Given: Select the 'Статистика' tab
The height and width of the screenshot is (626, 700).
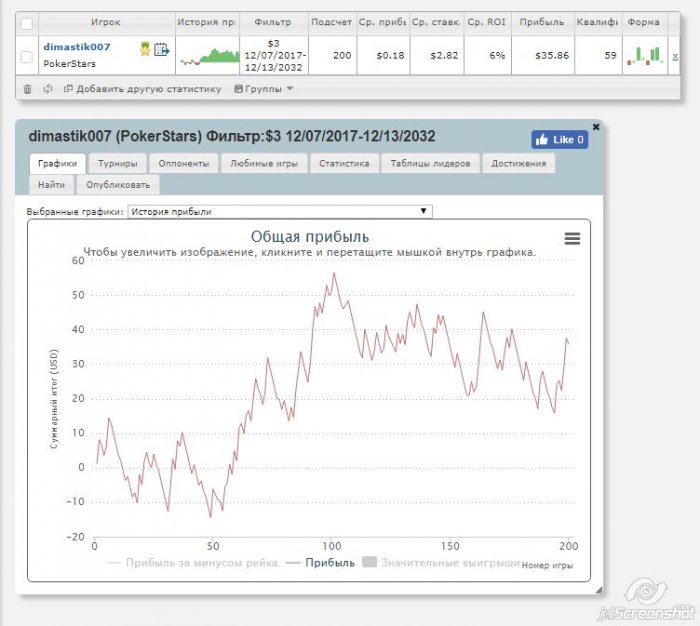Looking at the screenshot, I should pyautogui.click(x=344, y=163).
